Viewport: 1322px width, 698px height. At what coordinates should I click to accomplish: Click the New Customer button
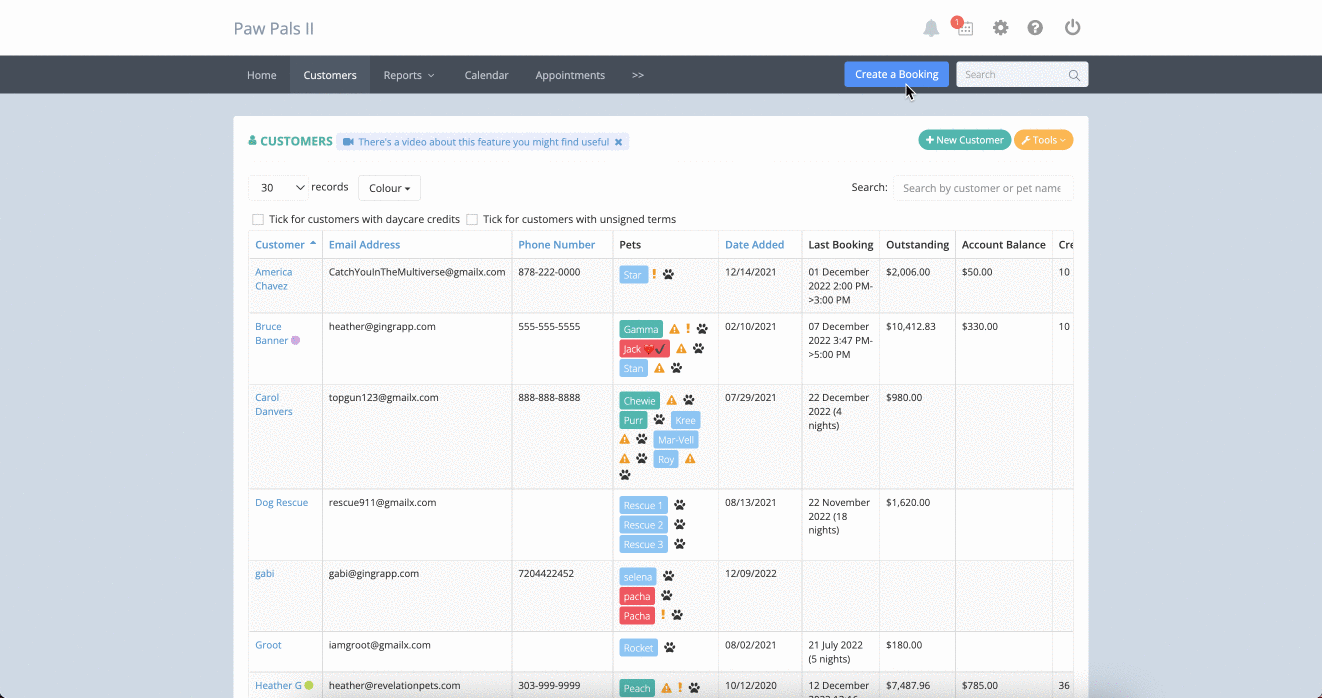click(x=964, y=140)
